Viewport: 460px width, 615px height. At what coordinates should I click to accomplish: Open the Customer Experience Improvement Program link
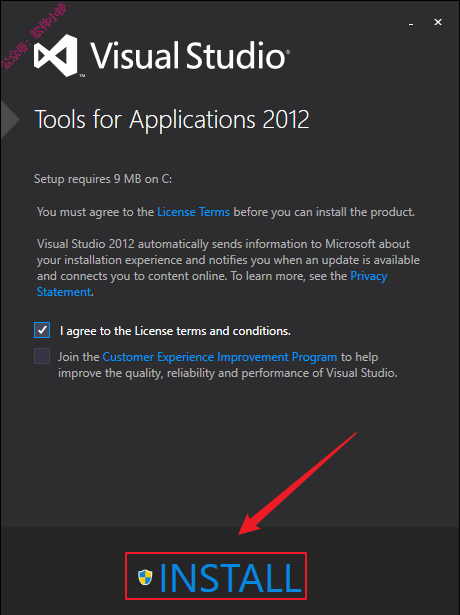point(220,357)
